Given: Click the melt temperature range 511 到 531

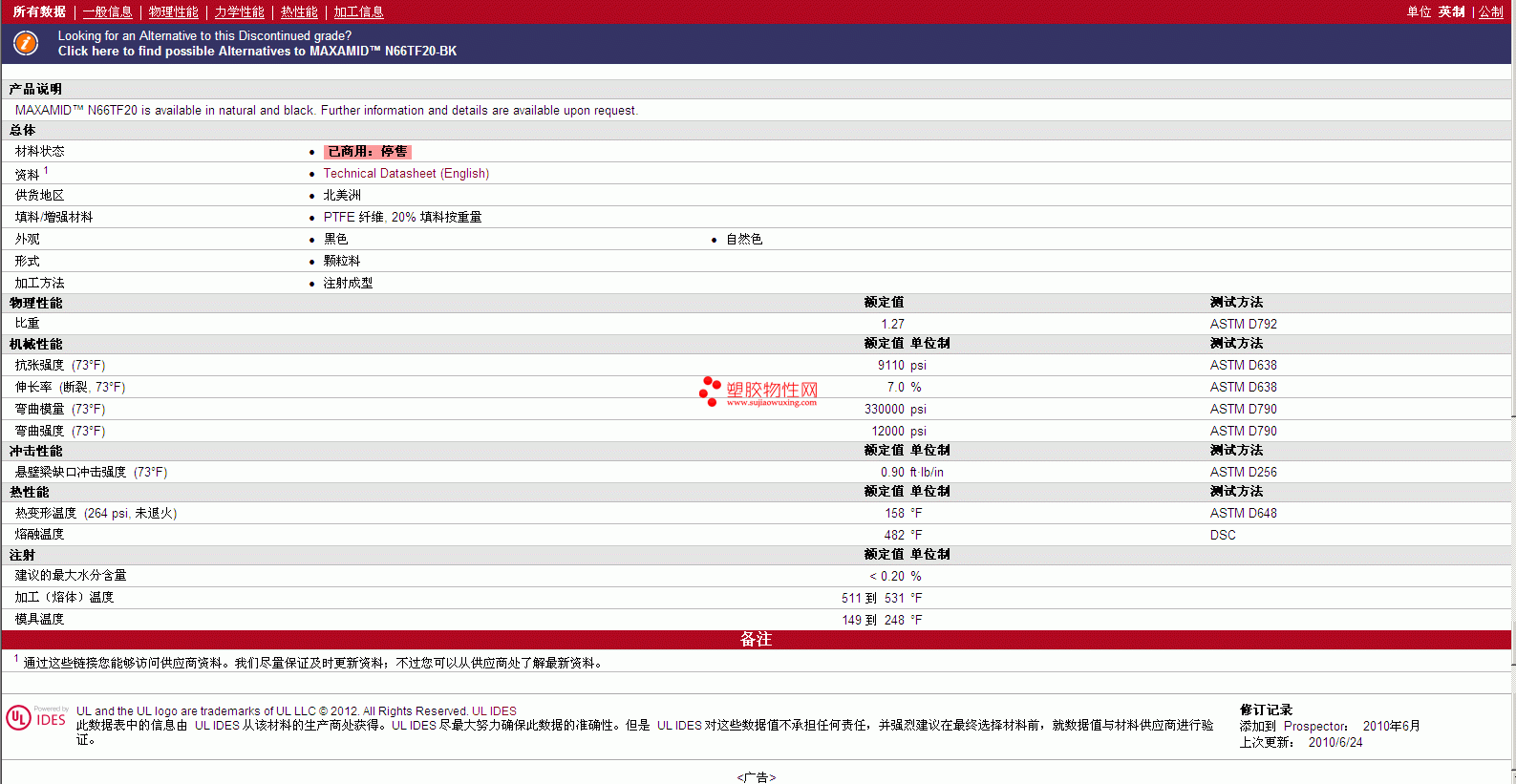Looking at the screenshot, I should click(x=873, y=599).
